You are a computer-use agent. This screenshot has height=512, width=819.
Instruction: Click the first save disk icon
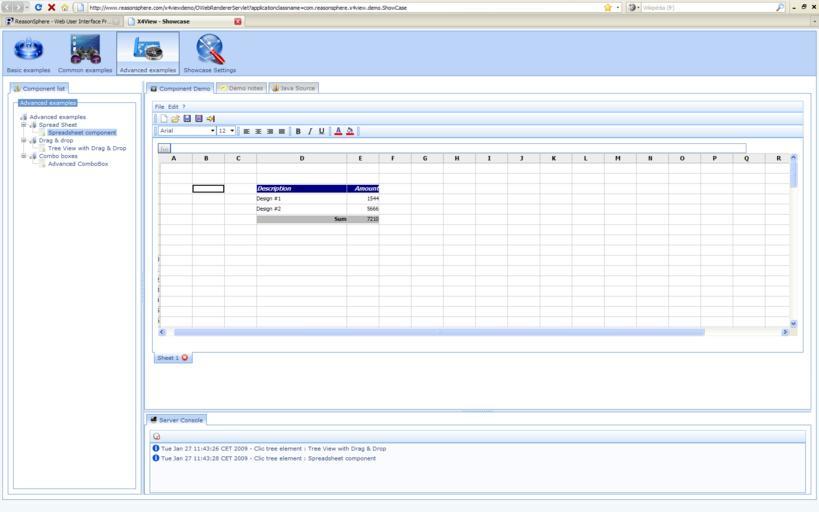[x=187, y=119]
